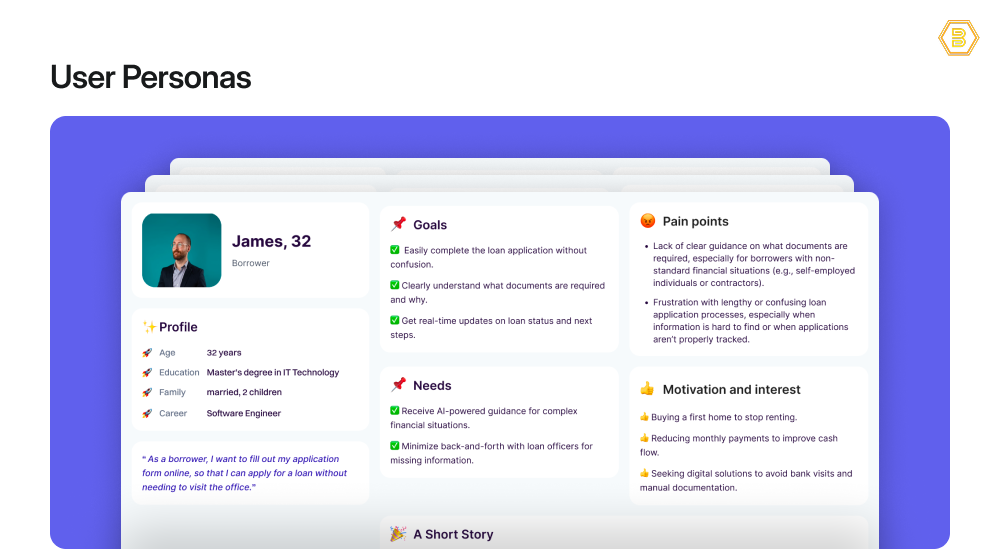Click the borrower quote text block
The width and height of the screenshot is (1000, 549).
click(250, 473)
